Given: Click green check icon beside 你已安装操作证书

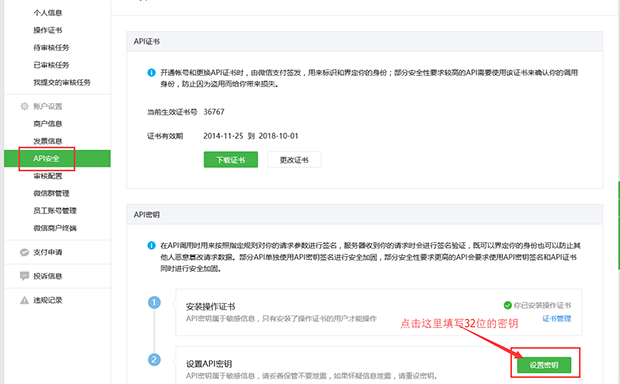Looking at the screenshot, I should (x=508, y=305).
